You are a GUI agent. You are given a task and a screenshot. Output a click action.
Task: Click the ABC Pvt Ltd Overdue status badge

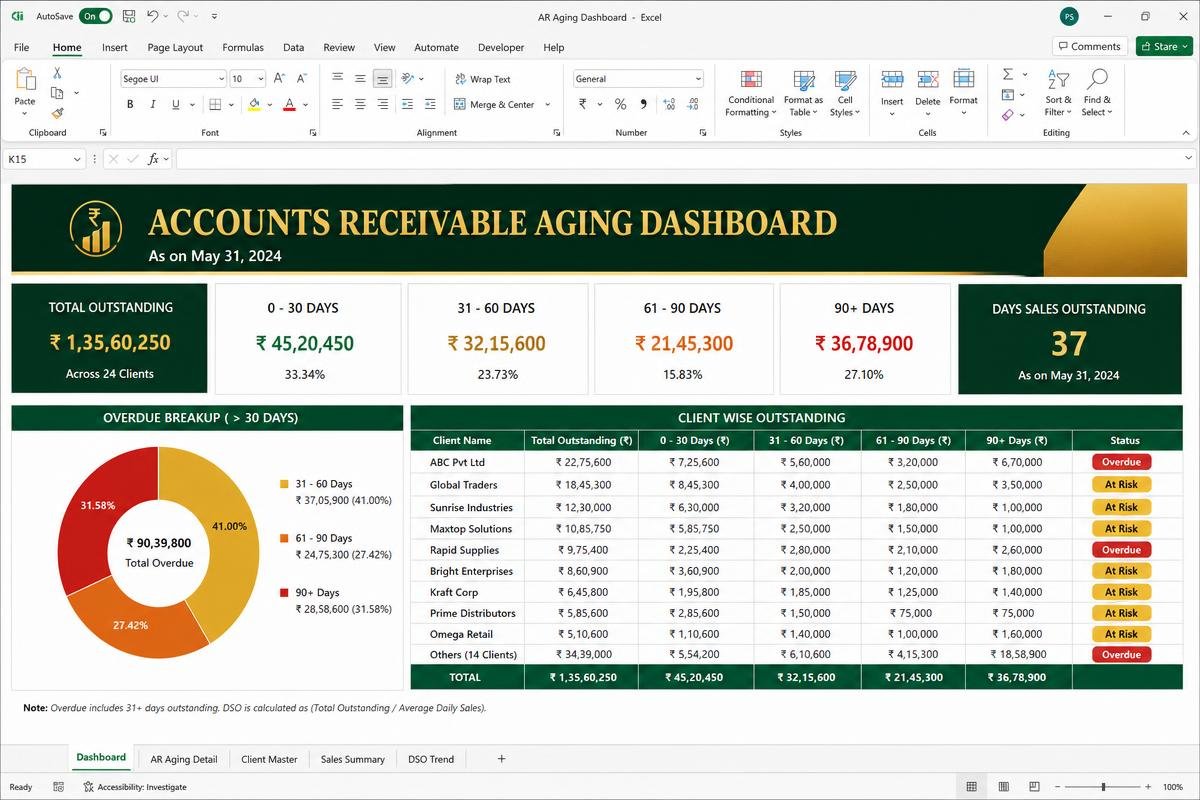(1121, 462)
